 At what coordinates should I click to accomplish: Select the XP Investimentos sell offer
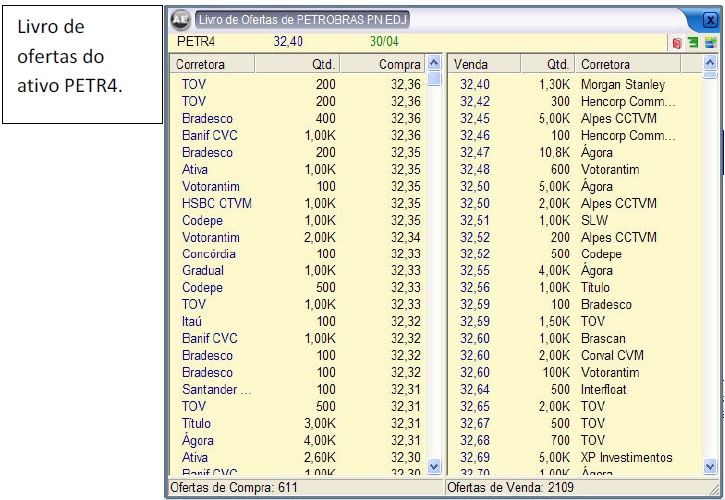575,457
